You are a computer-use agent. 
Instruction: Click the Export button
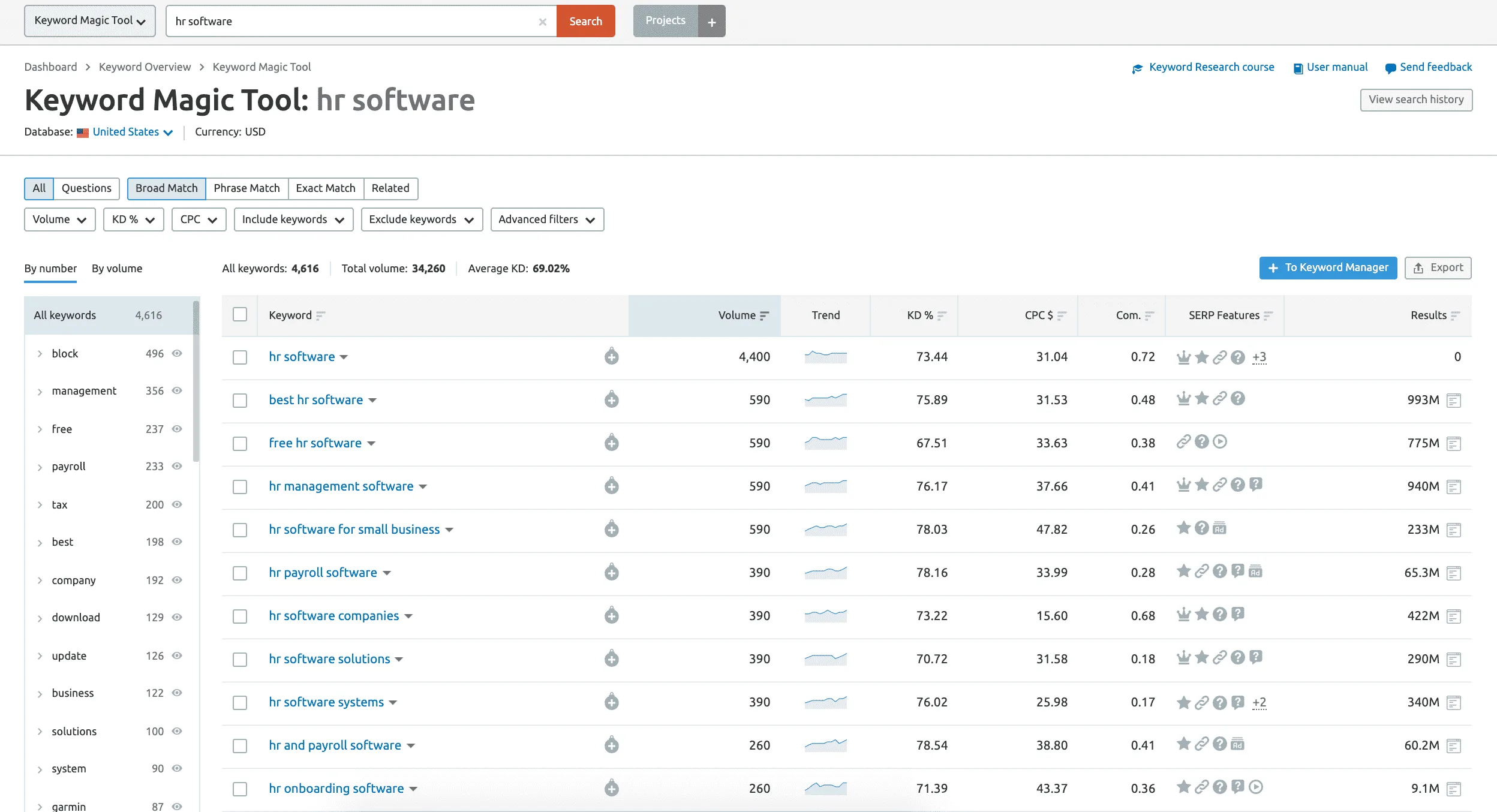click(1438, 267)
